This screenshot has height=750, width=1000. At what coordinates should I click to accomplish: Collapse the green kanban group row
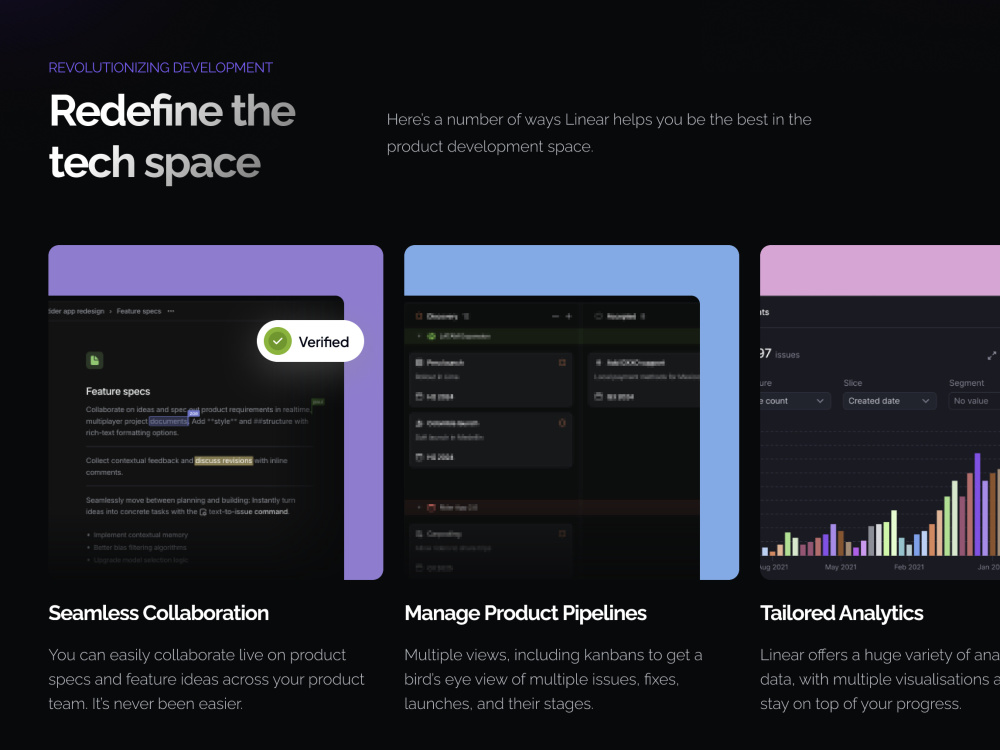(419, 336)
